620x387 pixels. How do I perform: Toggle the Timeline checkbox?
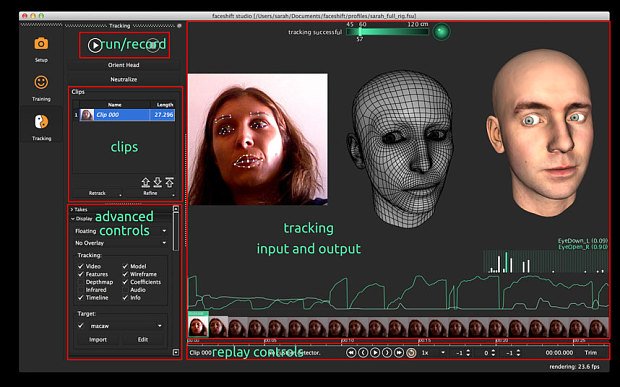coord(81,297)
